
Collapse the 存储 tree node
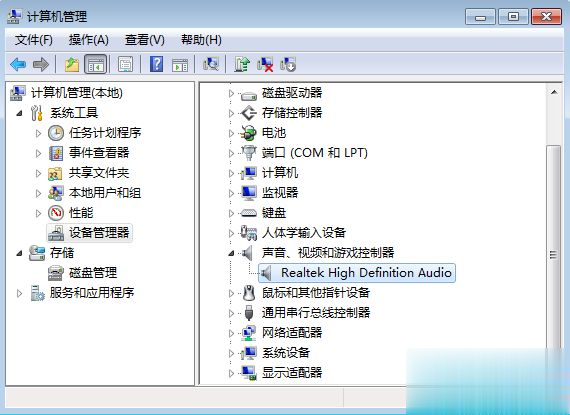19,253
